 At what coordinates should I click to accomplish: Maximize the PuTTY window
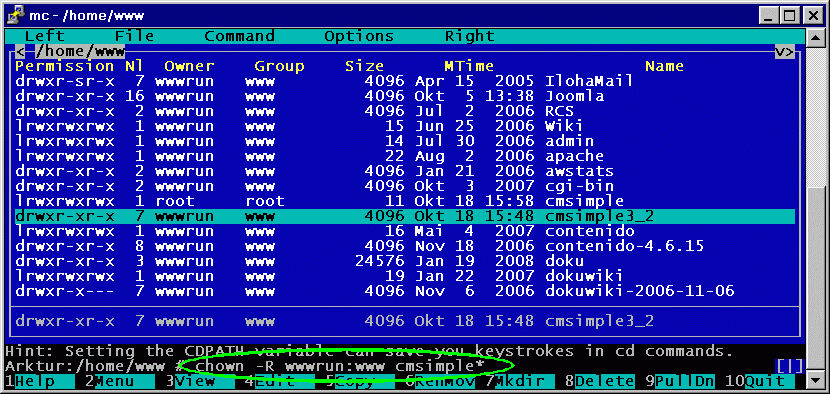click(x=790, y=16)
